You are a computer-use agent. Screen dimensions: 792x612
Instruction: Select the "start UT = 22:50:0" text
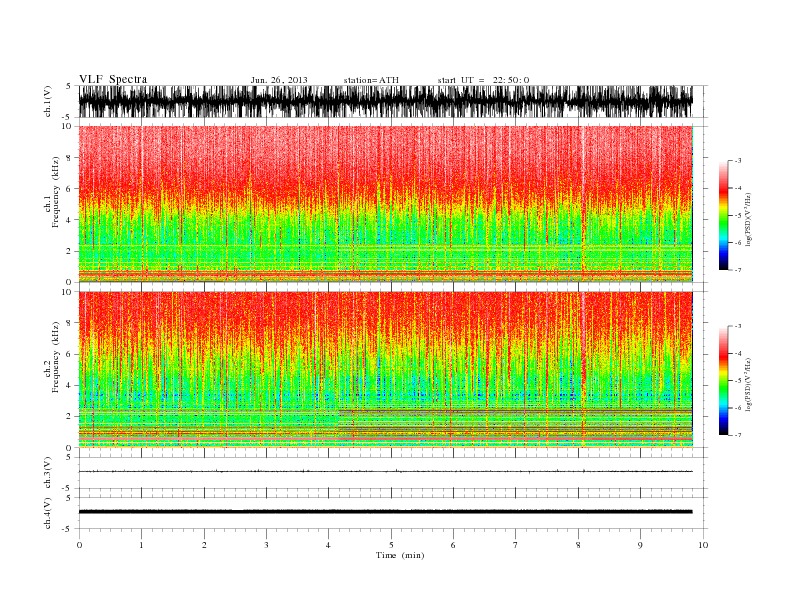pos(483,80)
